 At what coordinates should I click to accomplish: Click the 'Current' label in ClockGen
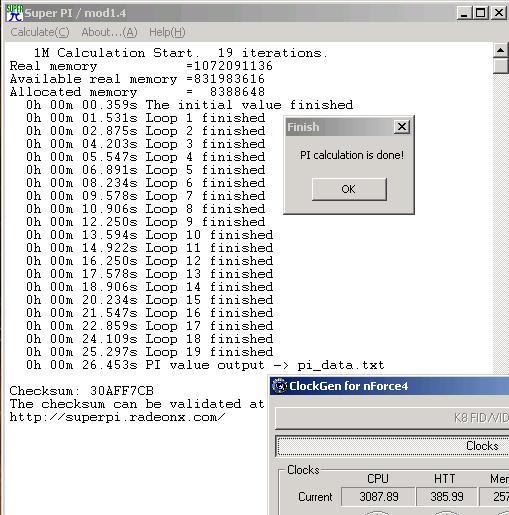[x=315, y=497]
